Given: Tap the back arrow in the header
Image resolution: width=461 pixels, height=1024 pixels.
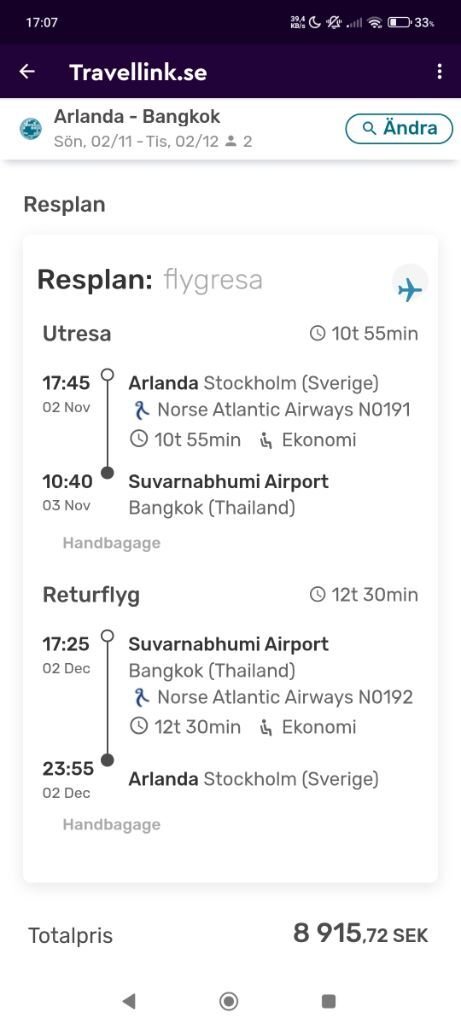Looking at the screenshot, I should click(27, 71).
